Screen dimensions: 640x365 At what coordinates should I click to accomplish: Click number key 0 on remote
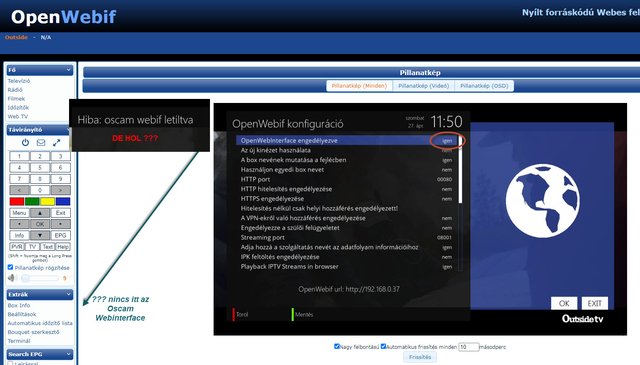point(40,190)
